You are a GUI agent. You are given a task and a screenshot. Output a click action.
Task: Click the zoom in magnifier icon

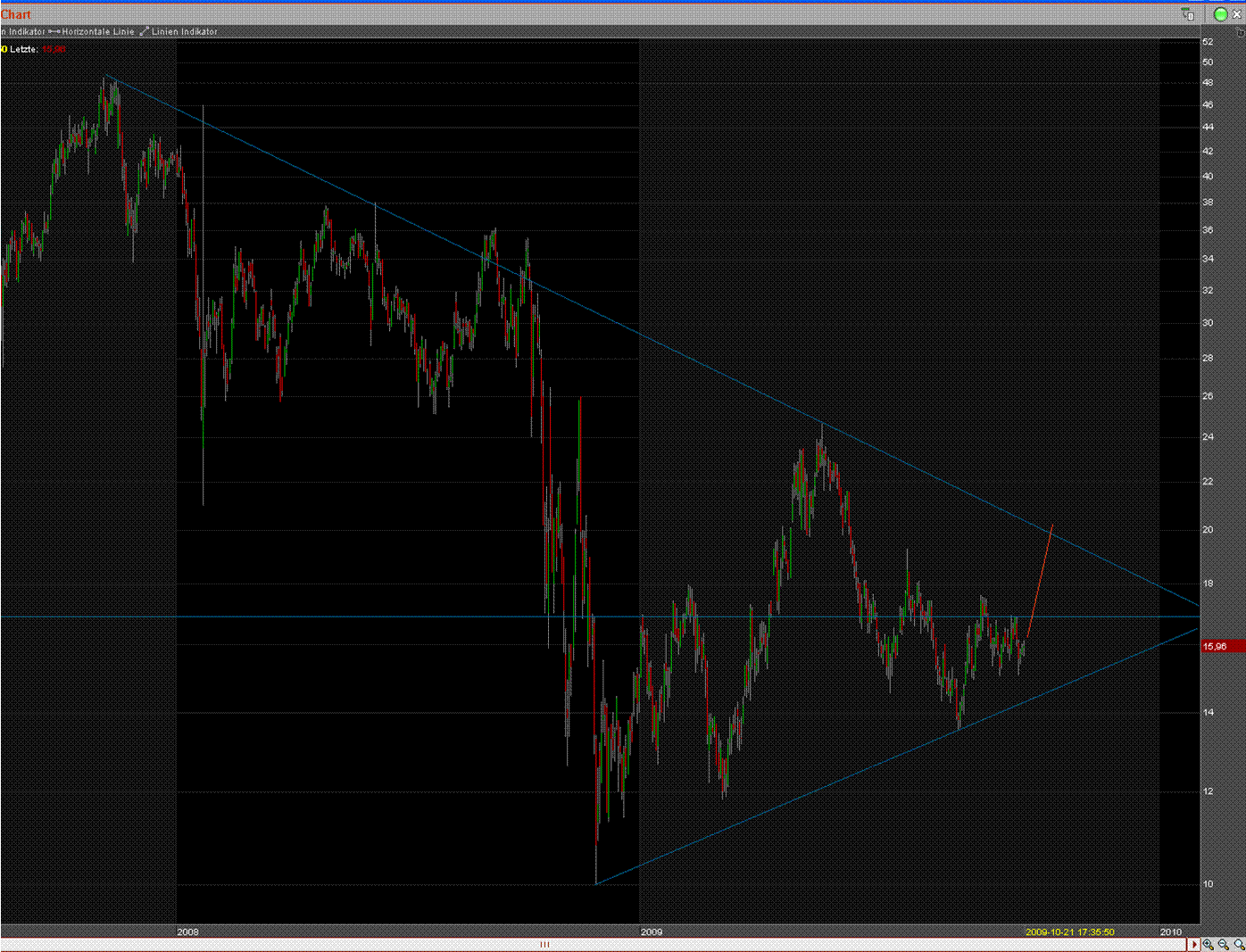point(1208,944)
